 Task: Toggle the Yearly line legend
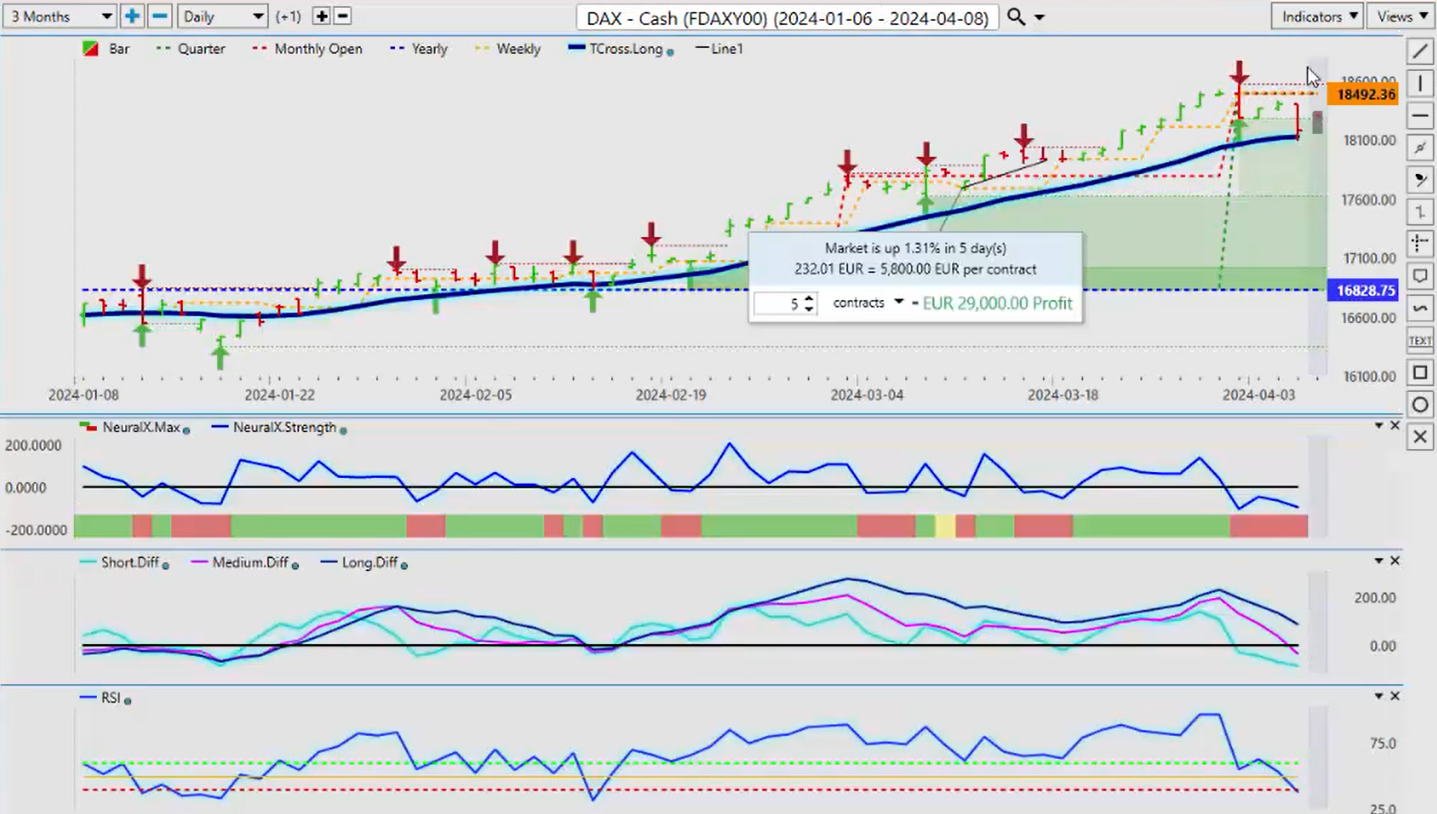pos(417,48)
